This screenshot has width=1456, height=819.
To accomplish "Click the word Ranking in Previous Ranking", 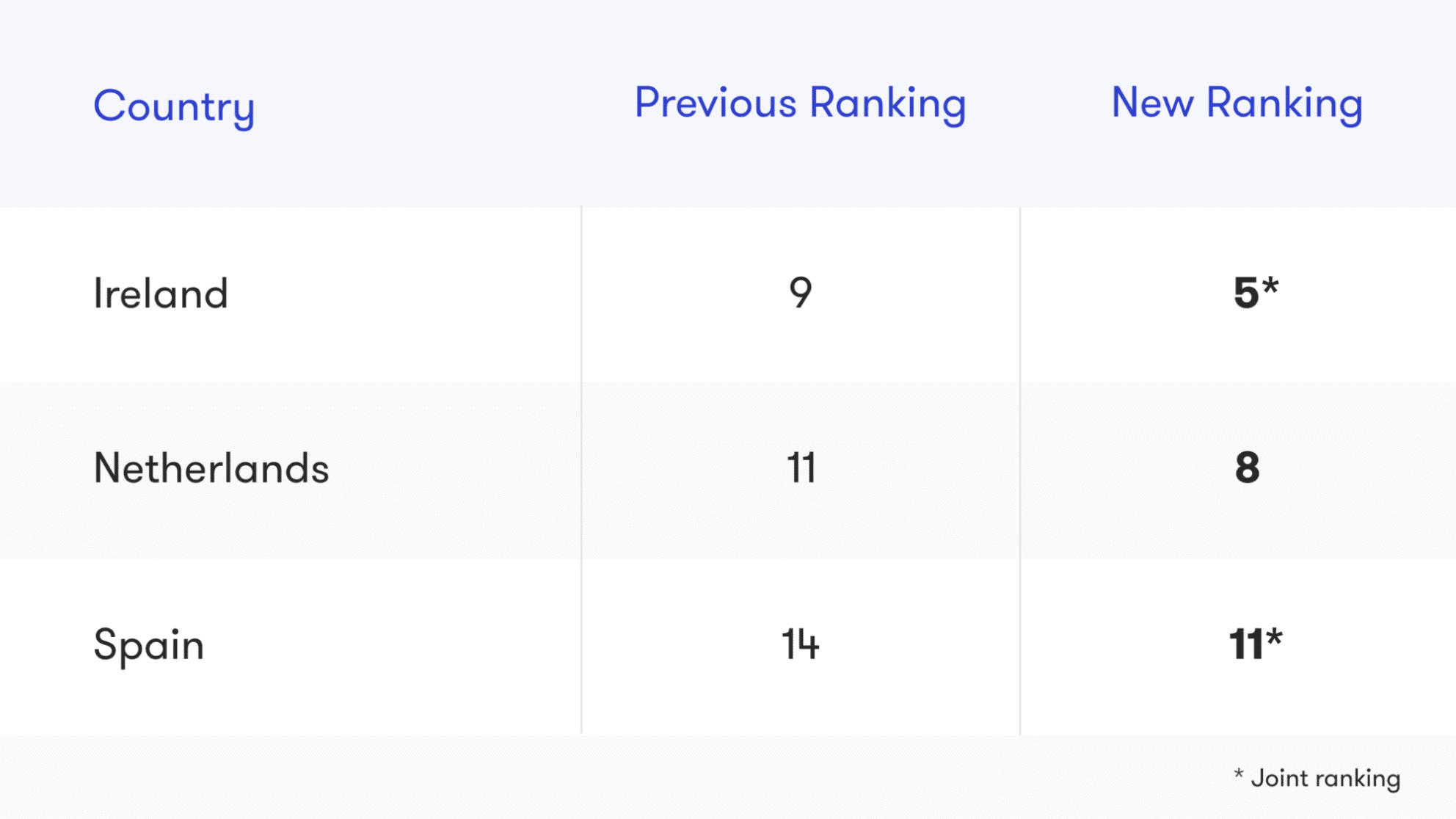I will (x=888, y=104).
